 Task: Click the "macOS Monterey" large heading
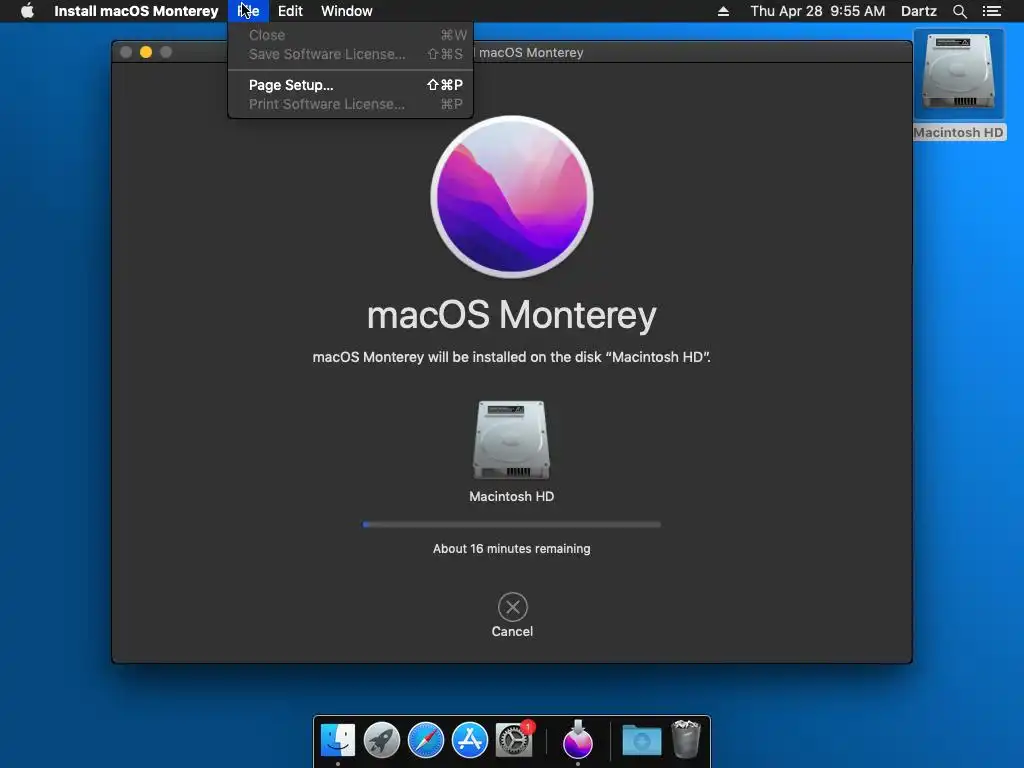tap(512, 315)
